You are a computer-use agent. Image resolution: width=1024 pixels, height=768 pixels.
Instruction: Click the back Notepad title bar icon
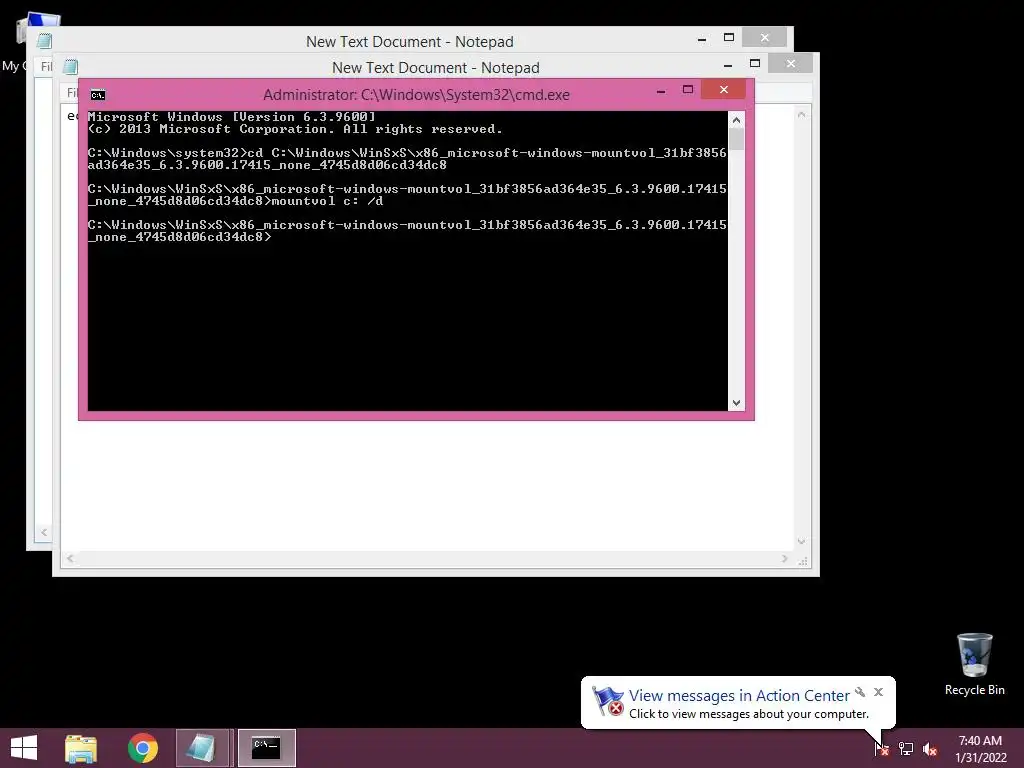point(44,41)
